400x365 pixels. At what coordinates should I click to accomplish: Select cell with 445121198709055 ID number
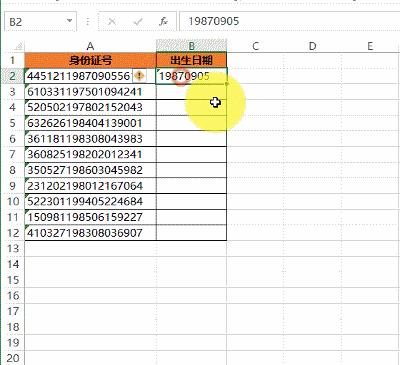(x=90, y=76)
